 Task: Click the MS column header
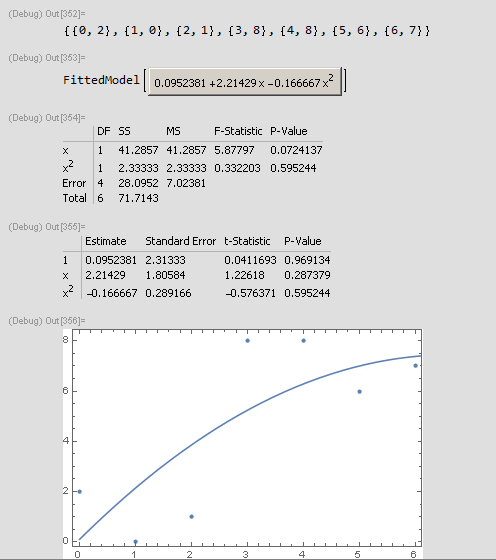click(173, 131)
